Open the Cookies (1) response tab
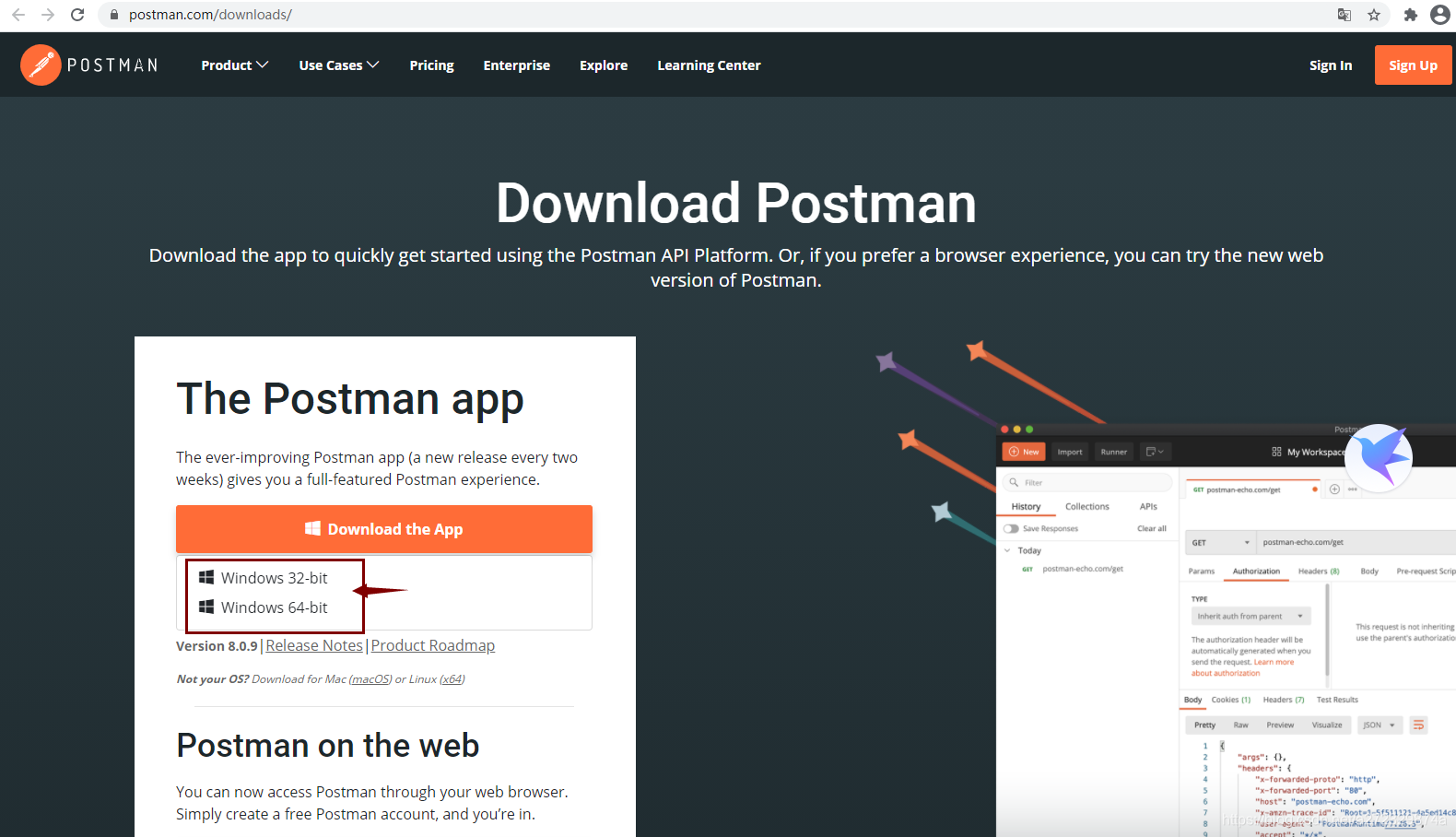Screen dimensions: 1456x837 [1231, 701]
